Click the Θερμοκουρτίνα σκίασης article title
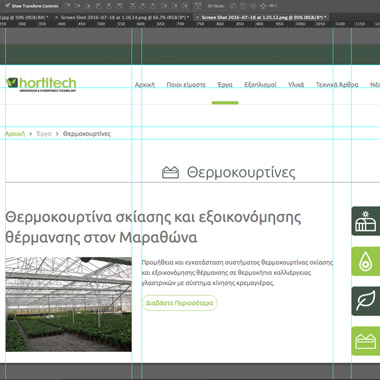The width and height of the screenshot is (380, 380). pos(153,227)
